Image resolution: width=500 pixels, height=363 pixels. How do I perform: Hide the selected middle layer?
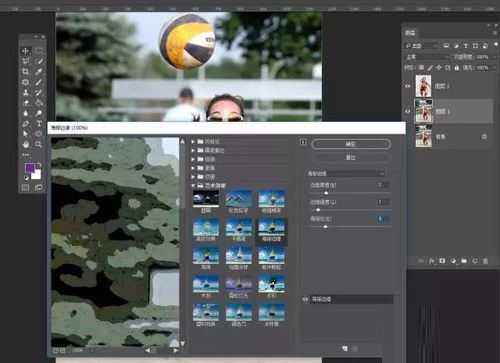[x=408, y=111]
